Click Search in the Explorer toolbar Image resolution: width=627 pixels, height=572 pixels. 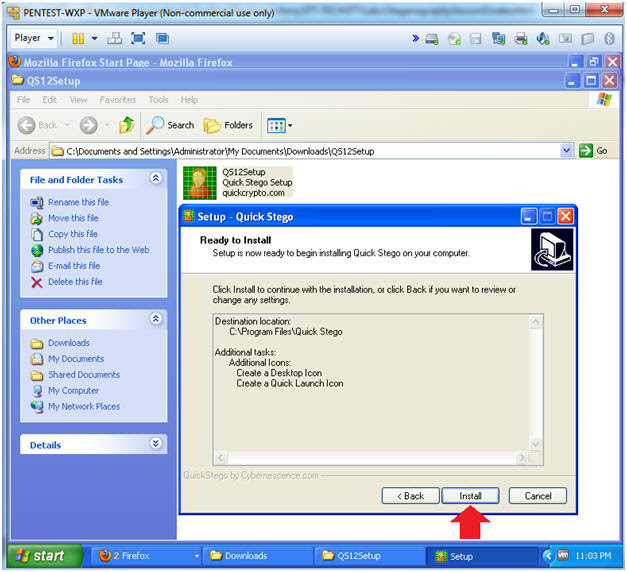(170, 125)
